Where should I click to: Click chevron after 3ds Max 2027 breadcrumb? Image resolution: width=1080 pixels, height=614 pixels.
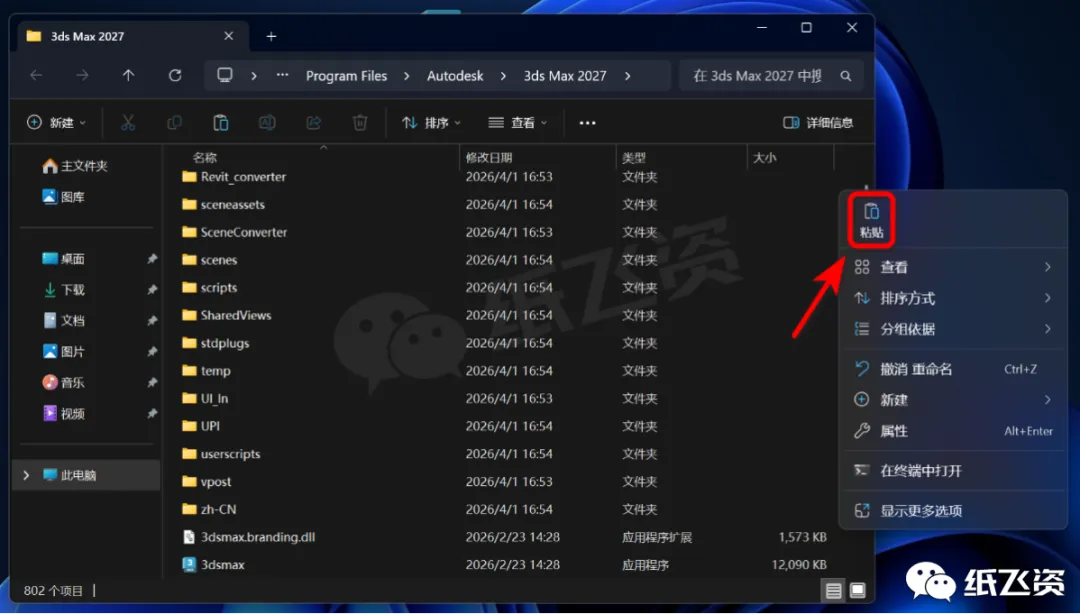tap(627, 76)
